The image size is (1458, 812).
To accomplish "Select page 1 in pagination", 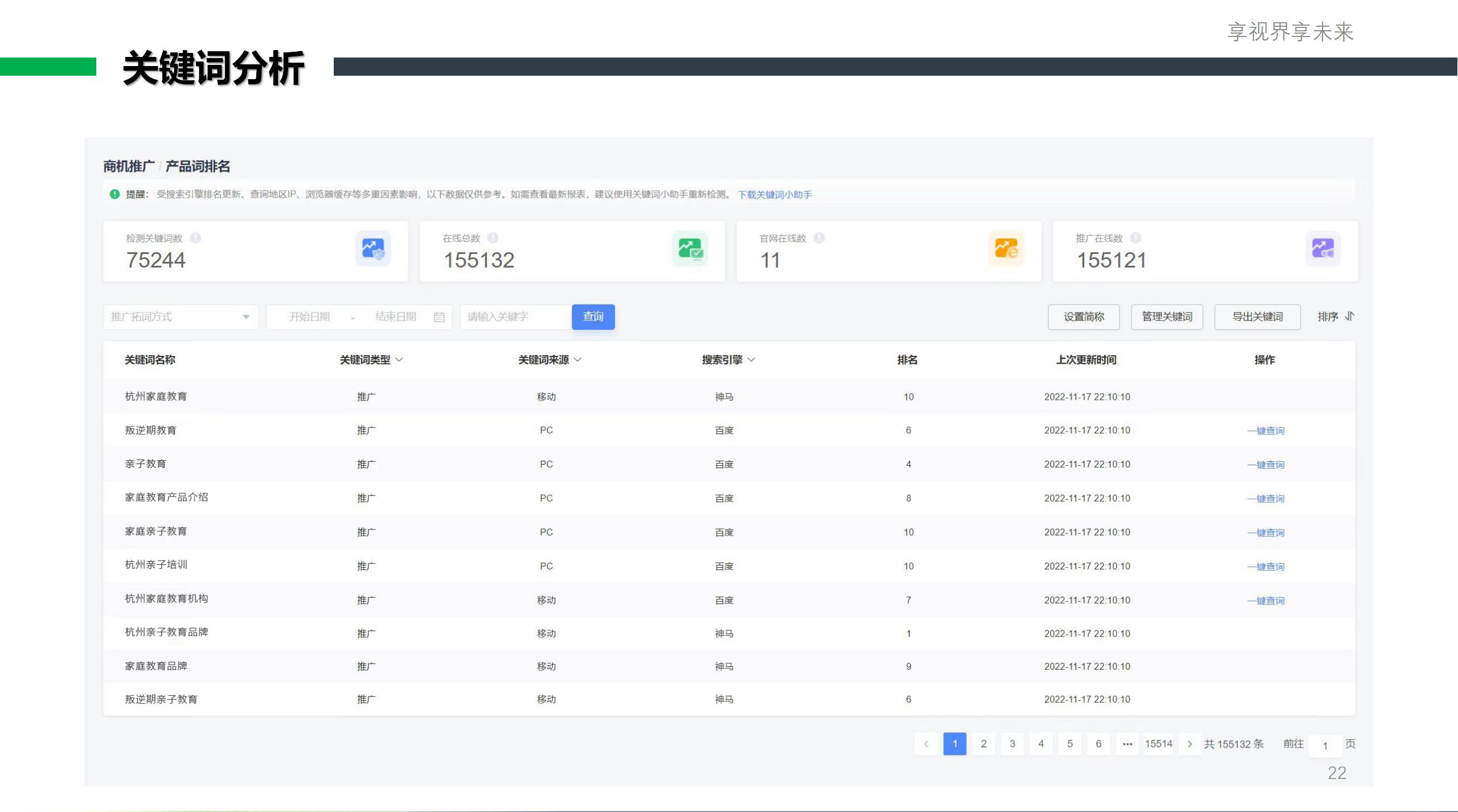I will pyautogui.click(x=955, y=744).
